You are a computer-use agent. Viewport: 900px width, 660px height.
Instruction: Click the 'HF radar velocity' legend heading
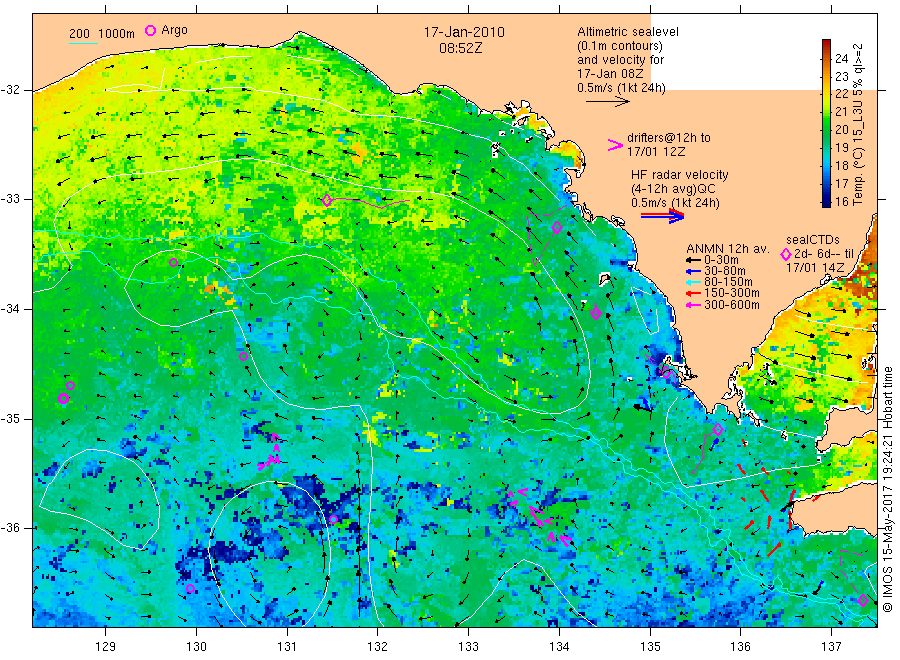(x=680, y=174)
